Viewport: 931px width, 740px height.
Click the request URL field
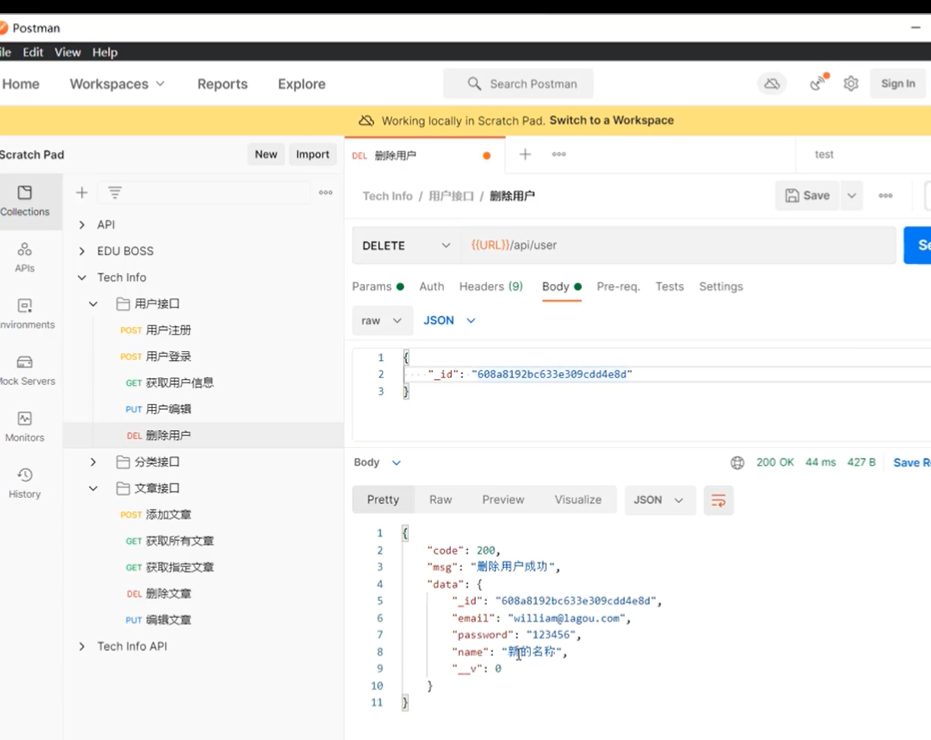[x=678, y=245]
